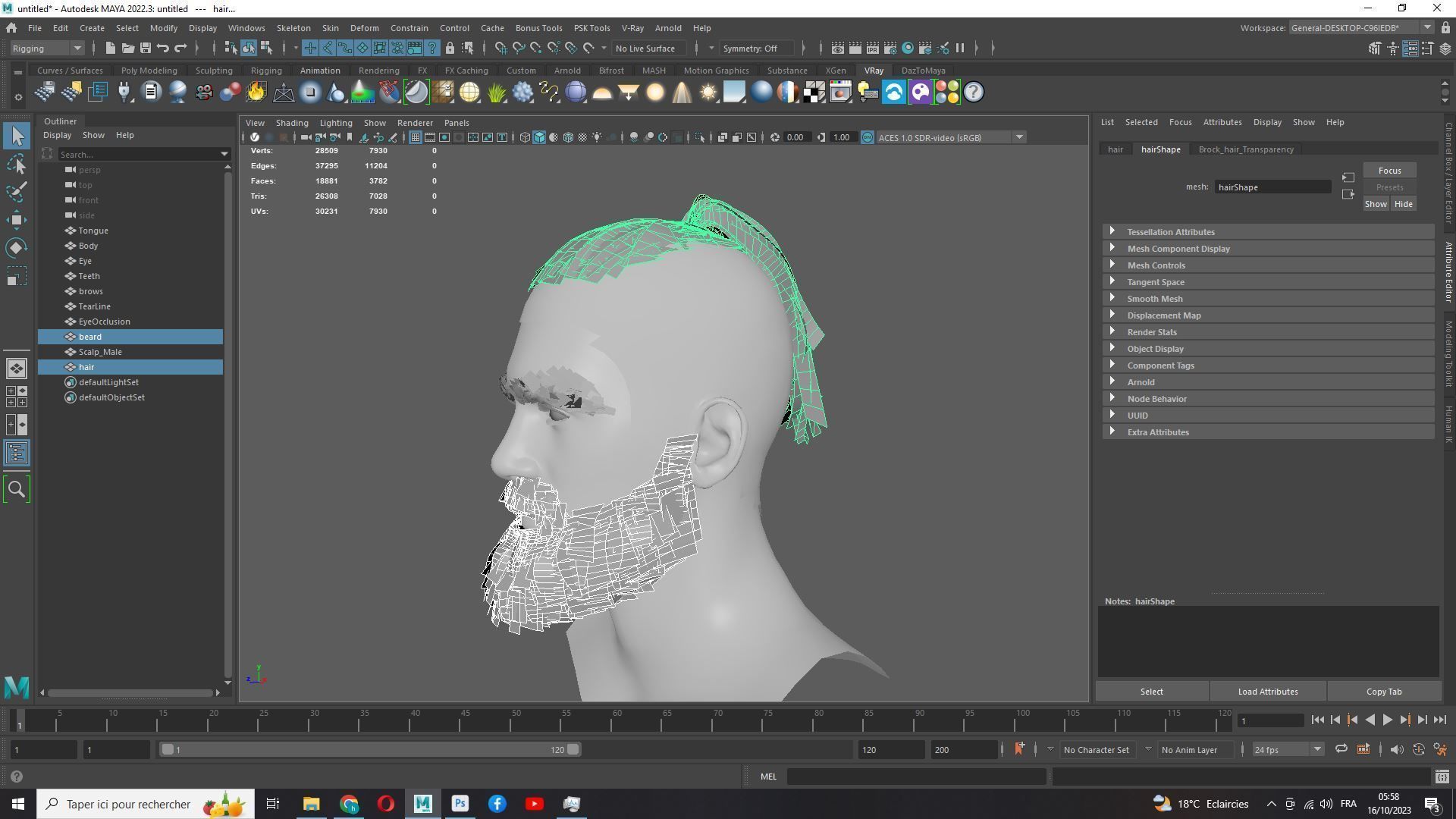Activate the Move tool in toolbox
Image resolution: width=1456 pixels, height=819 pixels.
[x=17, y=220]
